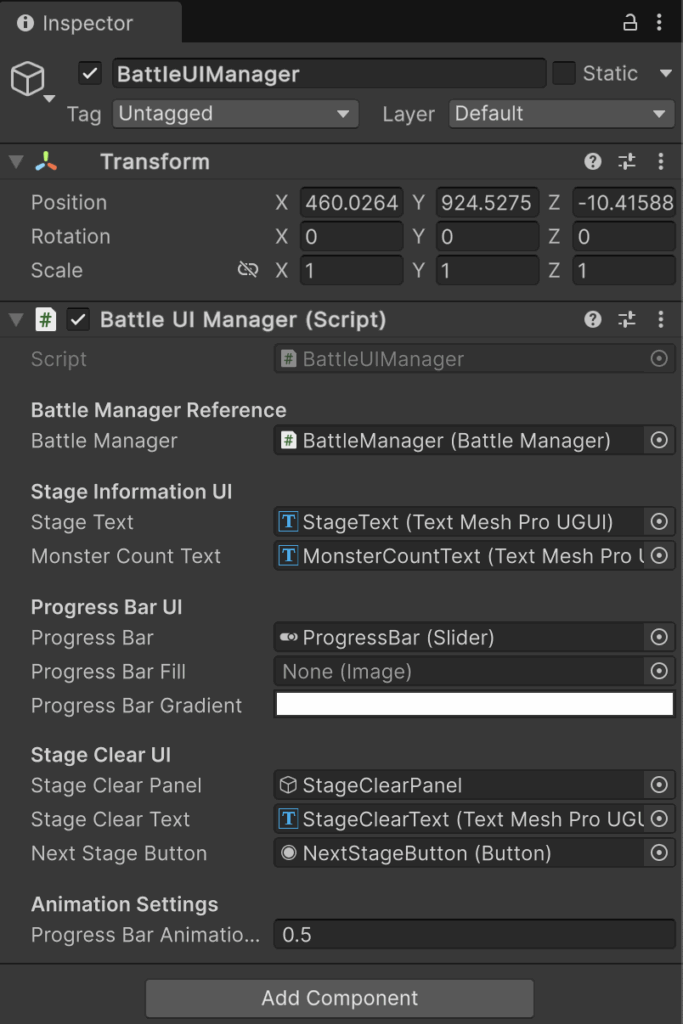
Task: Open the Progress Bar Gradient white swatch
Action: tap(475, 705)
